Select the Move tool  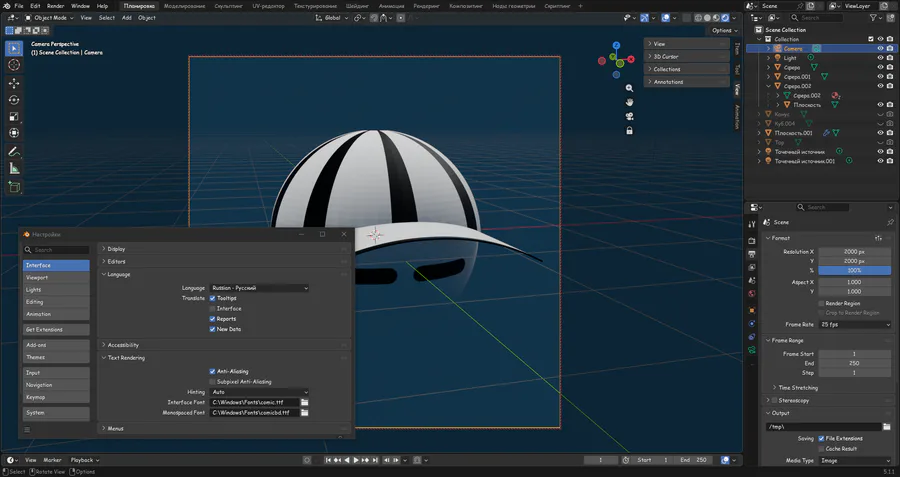point(14,83)
